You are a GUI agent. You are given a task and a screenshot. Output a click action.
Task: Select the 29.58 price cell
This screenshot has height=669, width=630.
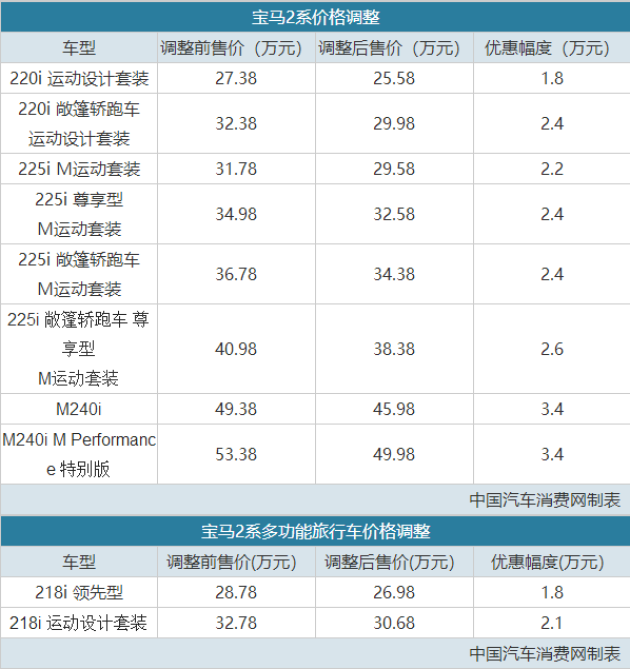[x=394, y=169]
